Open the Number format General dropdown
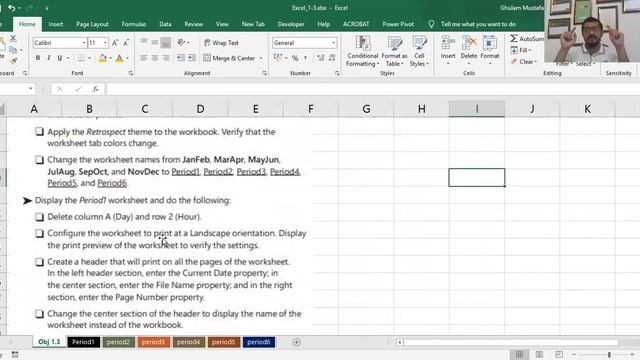The image size is (640, 360). (x=333, y=43)
